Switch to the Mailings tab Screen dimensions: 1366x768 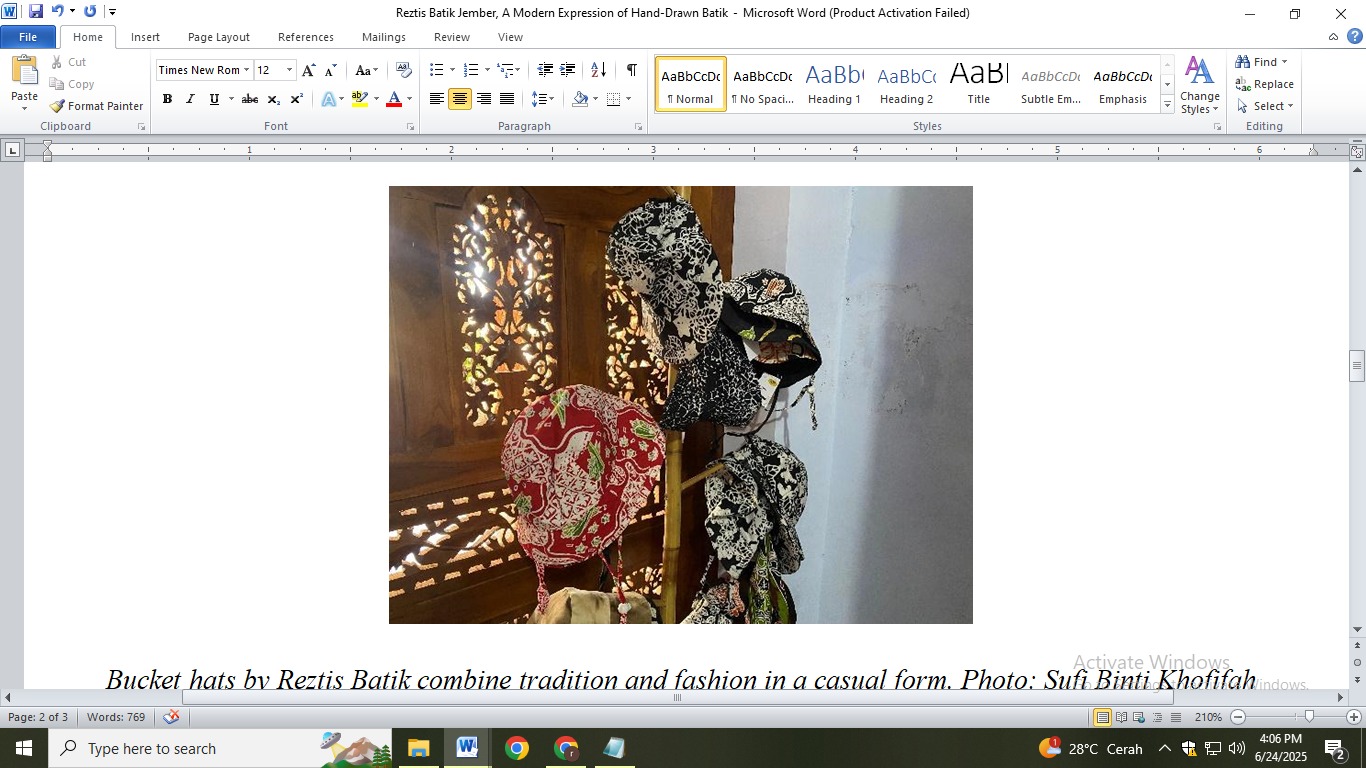383,36
